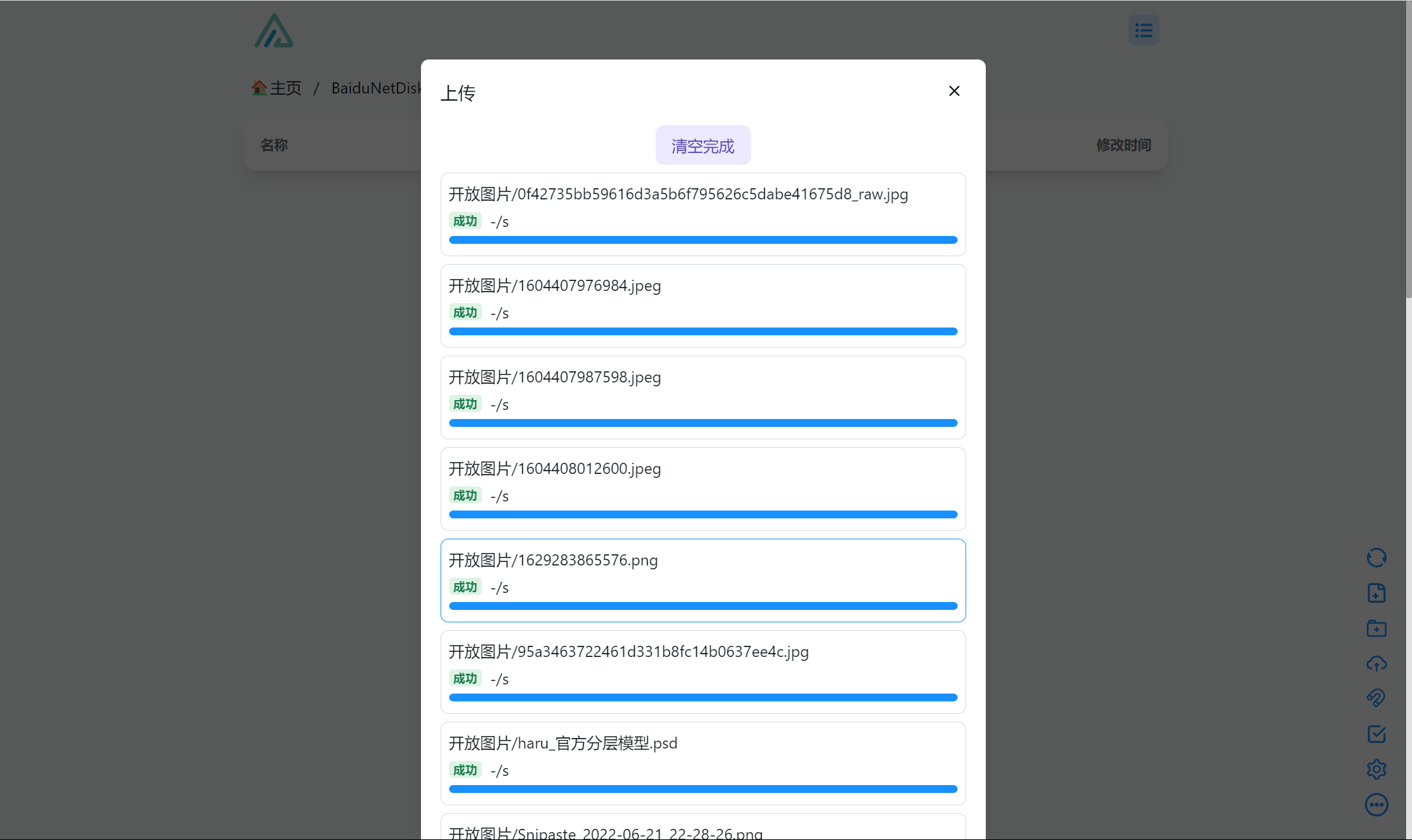Screen dimensions: 1412x840
Task: Click the page vertical scrollbar
Action: point(1409,150)
